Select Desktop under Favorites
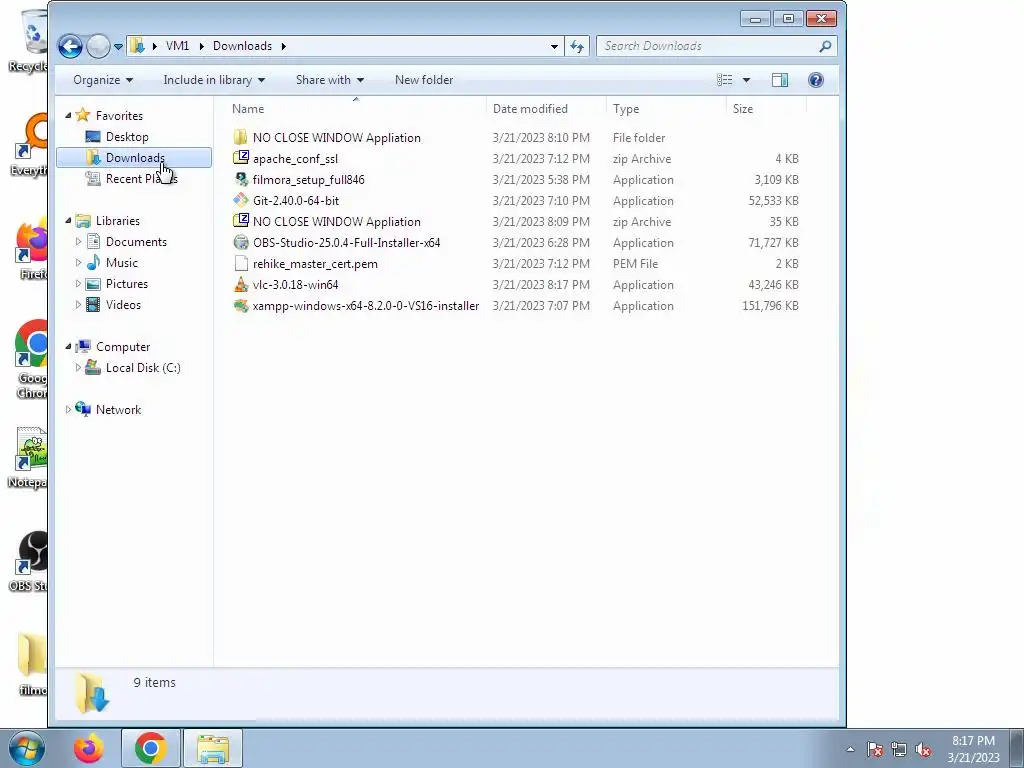The height and width of the screenshot is (768, 1024). pyautogui.click(x=127, y=136)
